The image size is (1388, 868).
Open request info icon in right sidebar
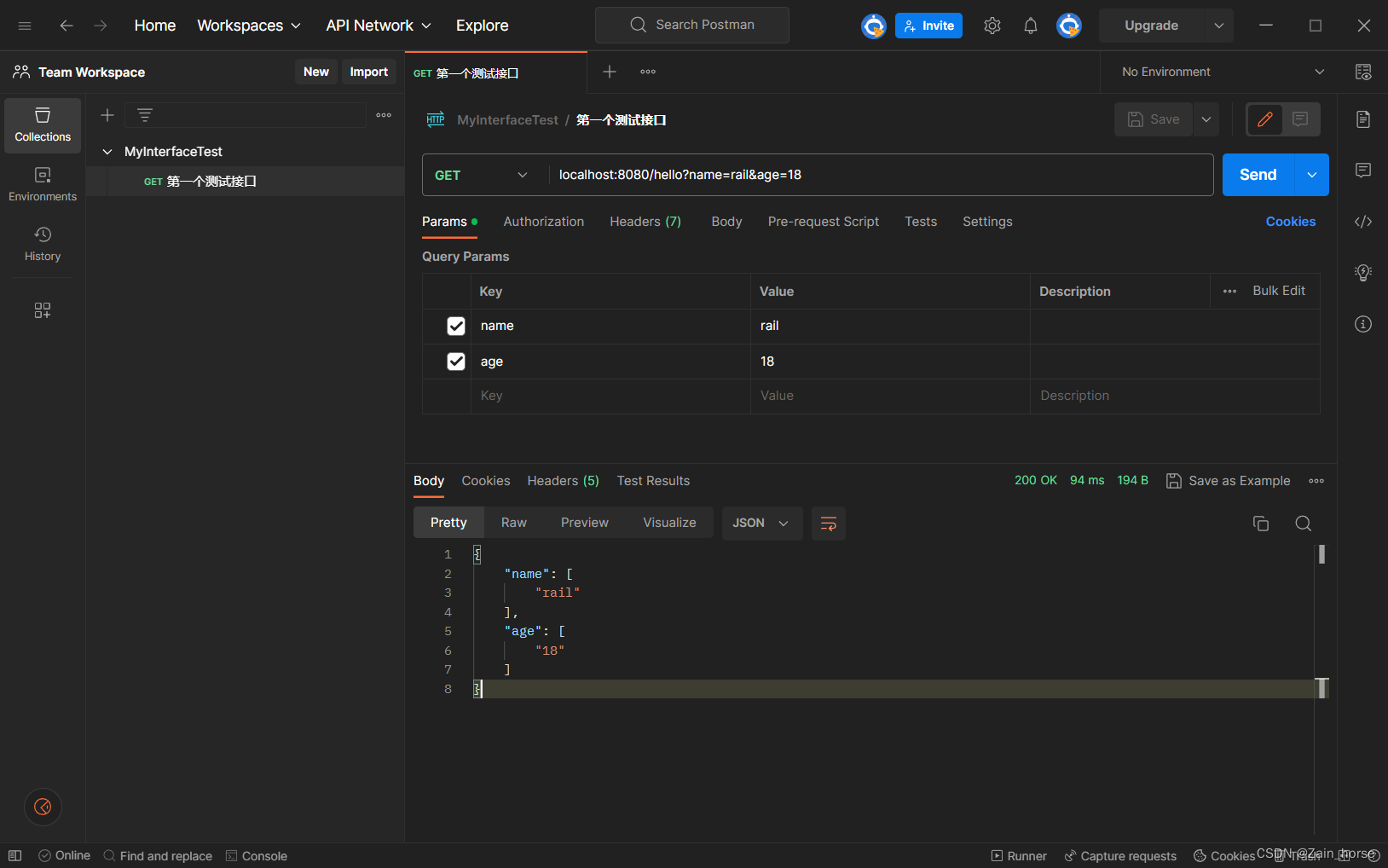click(1363, 324)
